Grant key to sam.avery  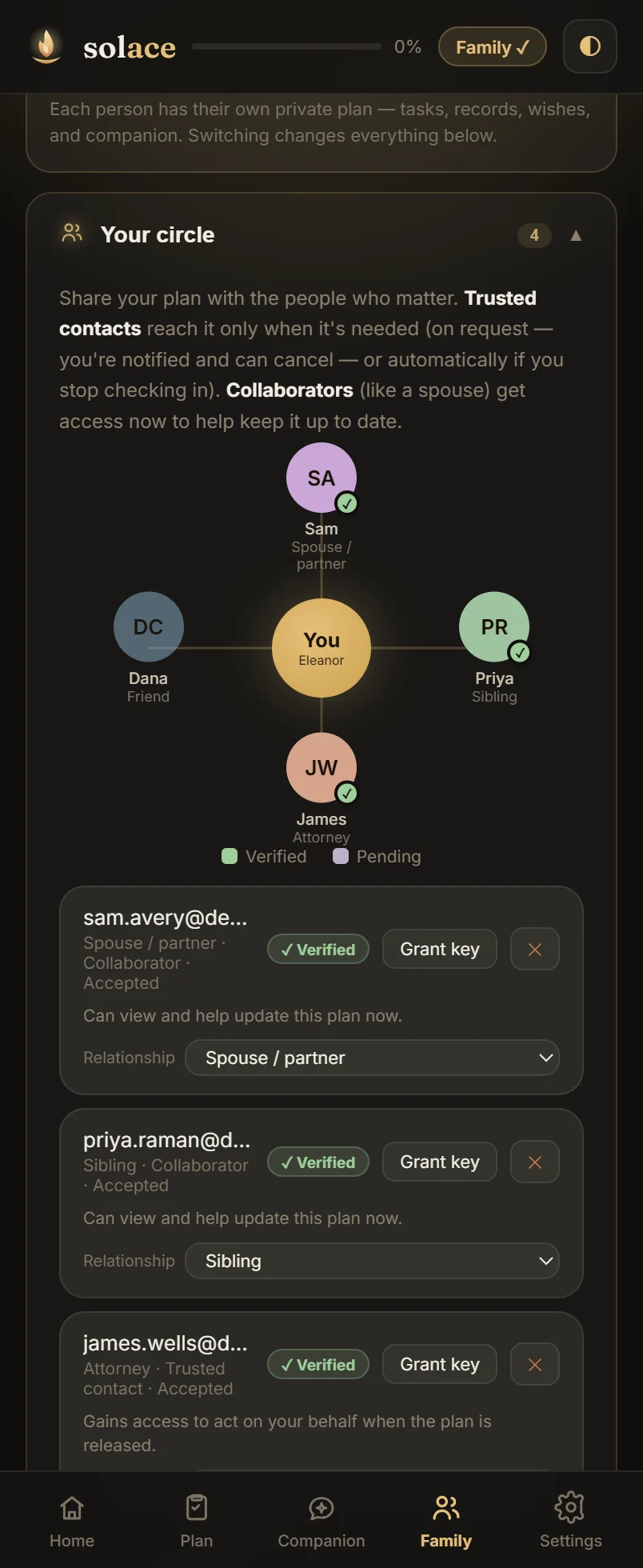440,949
